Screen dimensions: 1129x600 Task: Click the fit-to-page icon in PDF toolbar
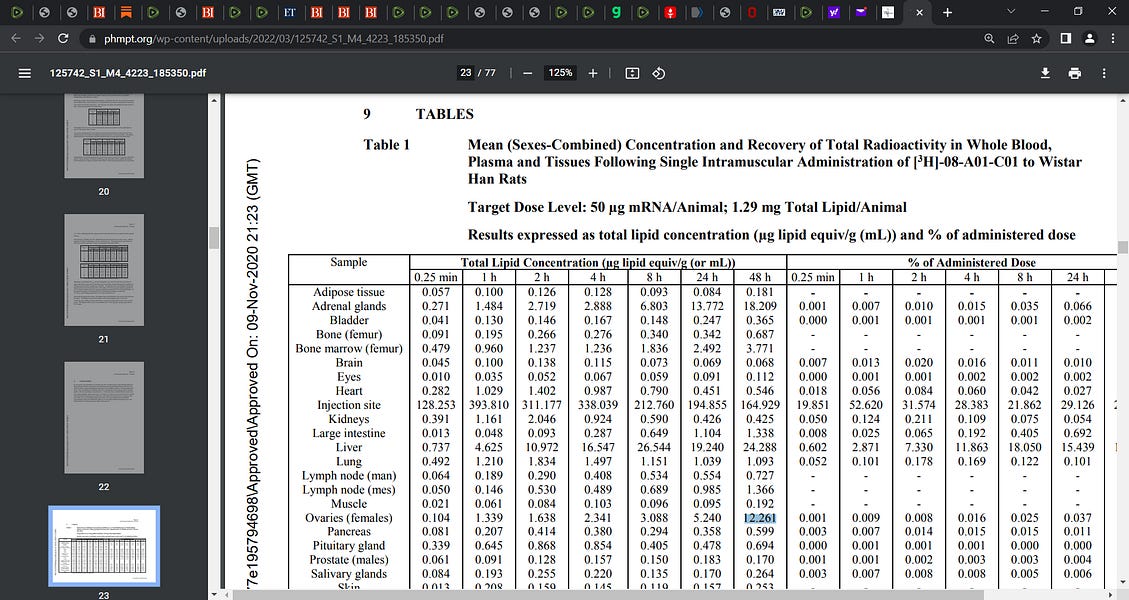(631, 73)
